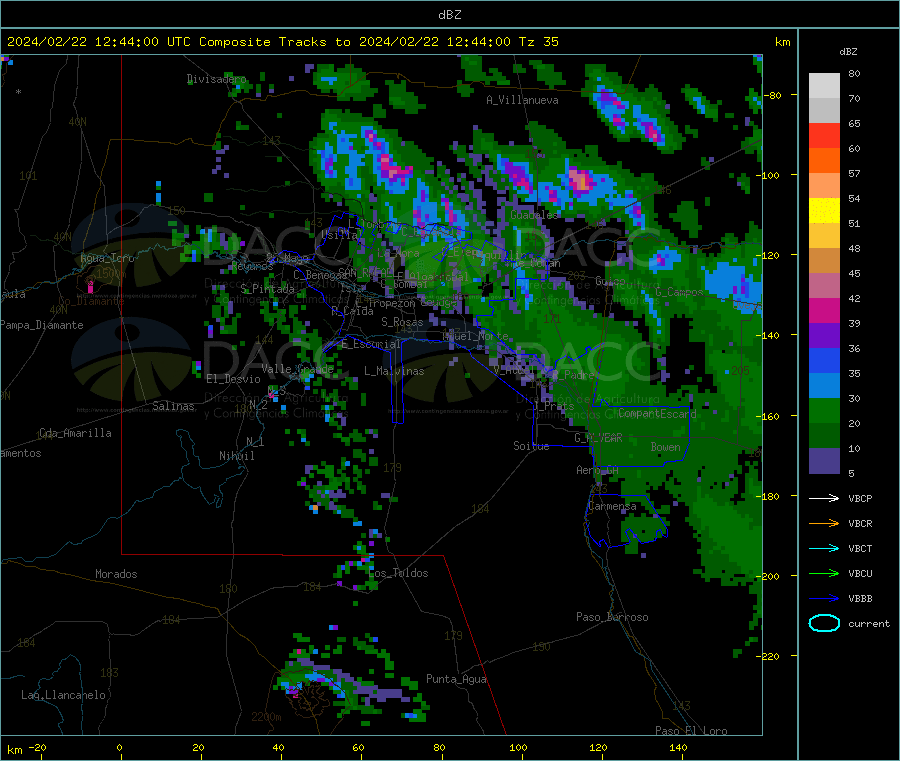
Task: Click the green VBCU arrow legend icon
Action: [x=824, y=573]
